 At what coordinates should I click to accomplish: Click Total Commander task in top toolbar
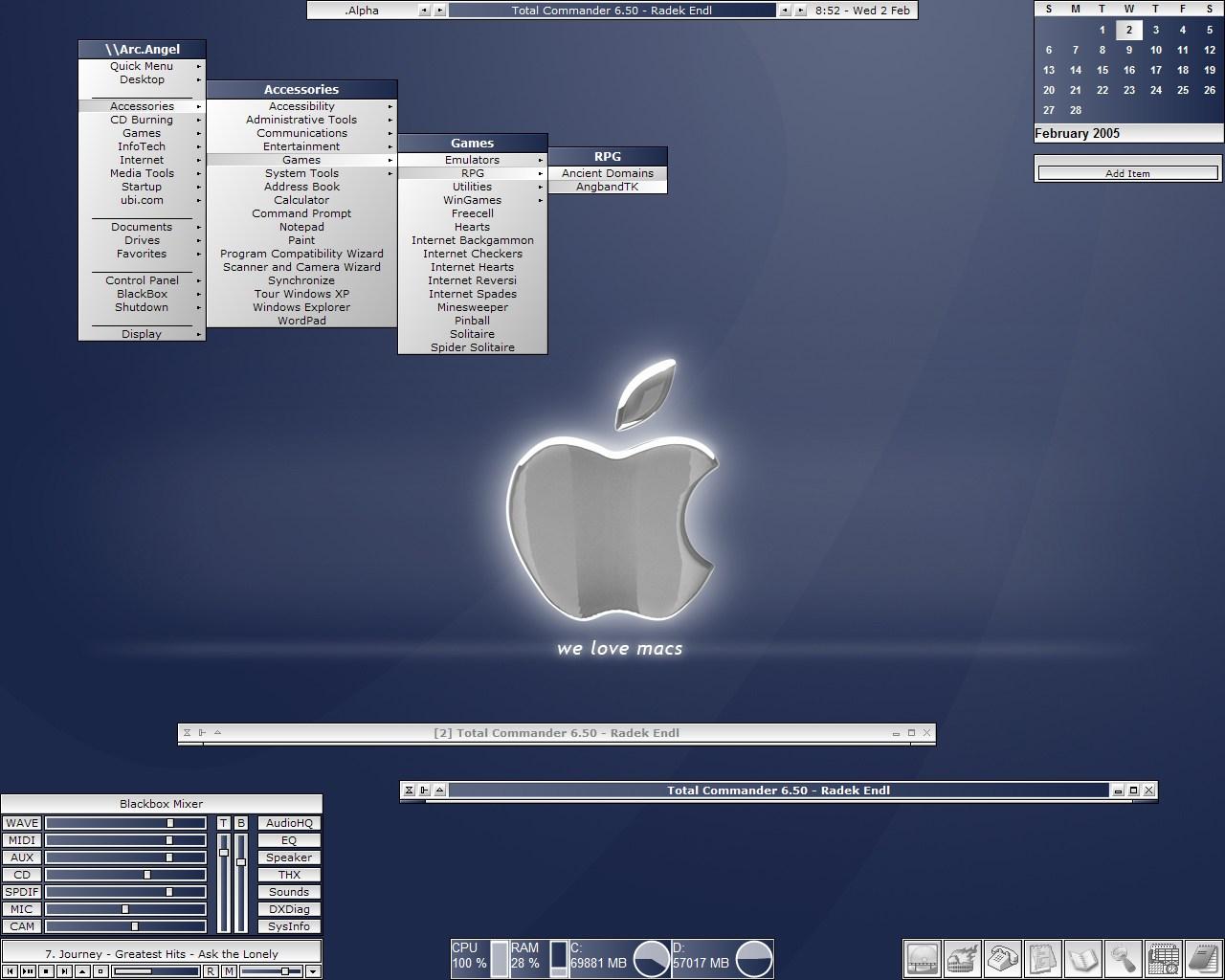point(612,11)
